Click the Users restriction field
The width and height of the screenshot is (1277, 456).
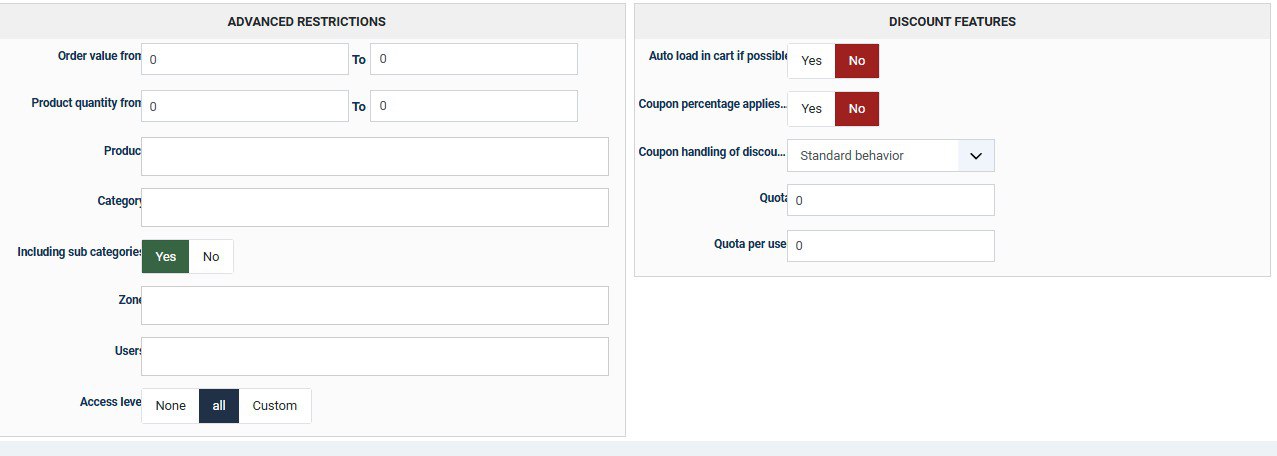(x=375, y=356)
